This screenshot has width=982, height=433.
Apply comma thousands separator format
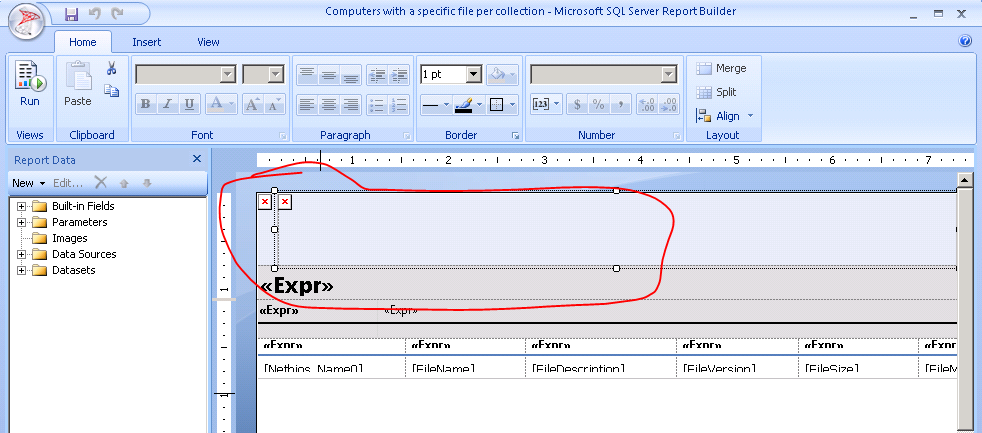(x=621, y=105)
